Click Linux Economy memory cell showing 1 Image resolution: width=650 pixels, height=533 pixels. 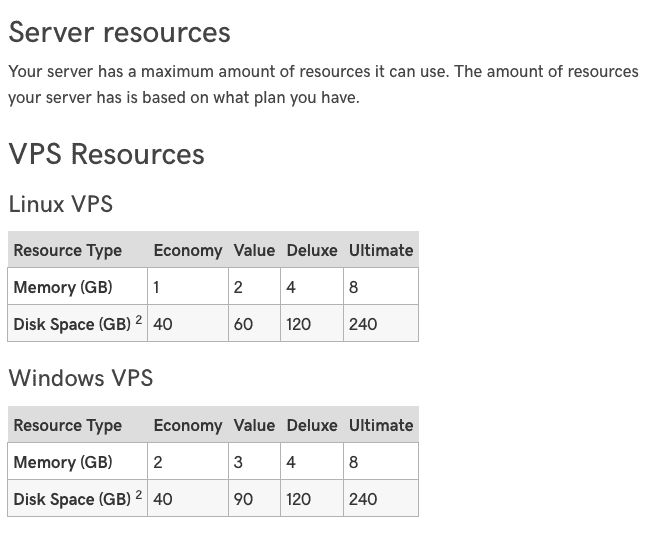188,287
